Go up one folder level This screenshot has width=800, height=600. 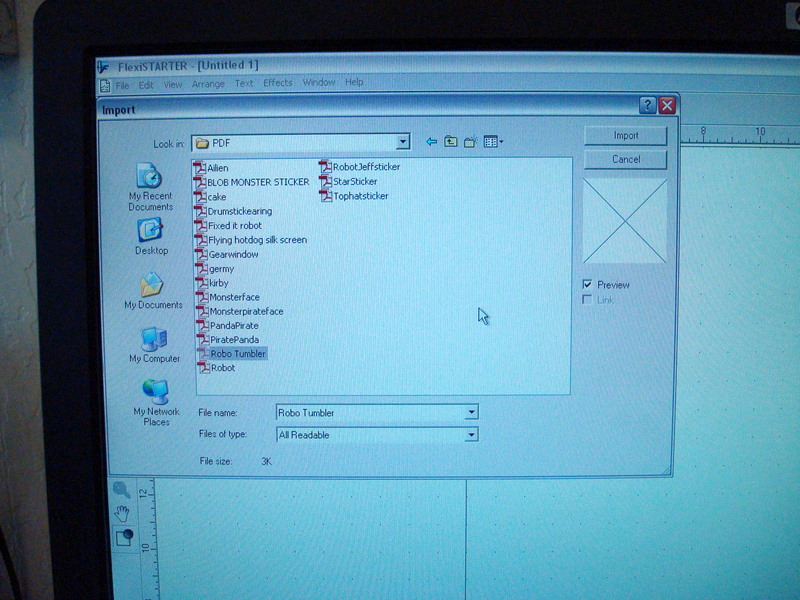point(451,141)
